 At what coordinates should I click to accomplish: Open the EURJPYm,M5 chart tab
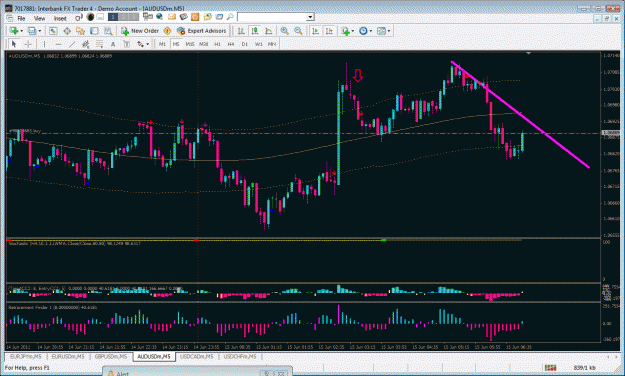tap(26, 356)
